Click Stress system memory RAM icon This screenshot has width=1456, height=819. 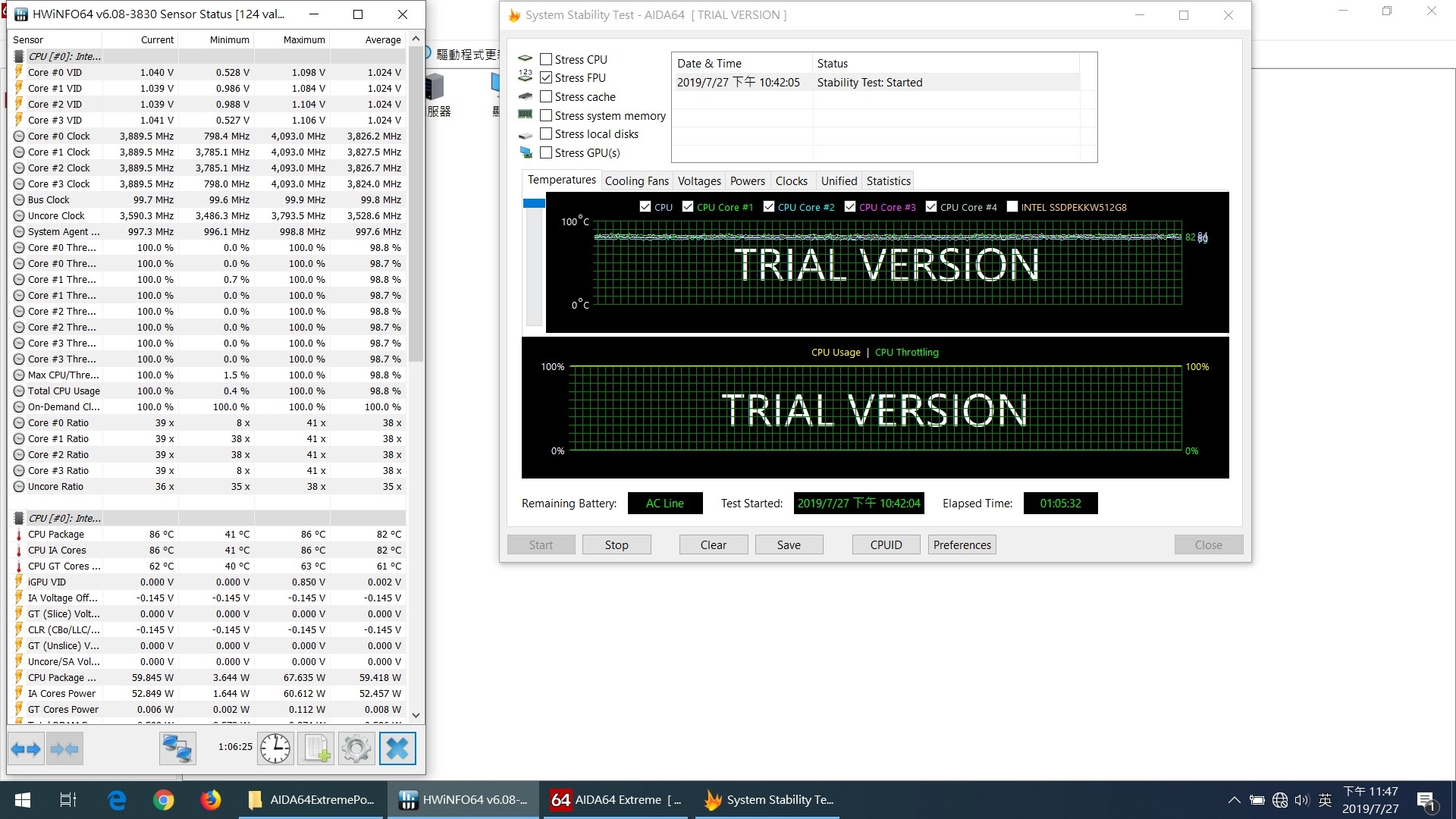525,115
